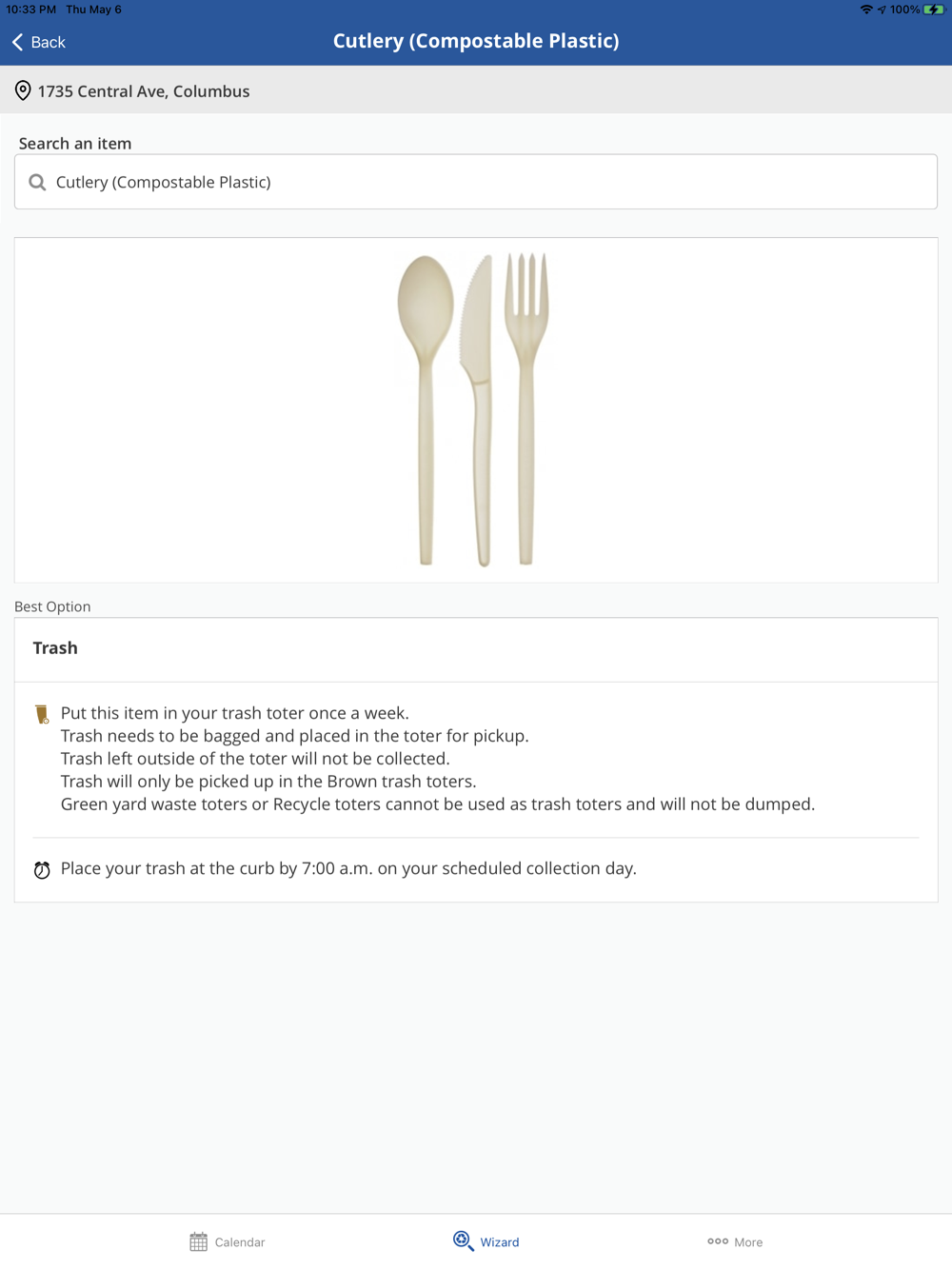Viewport: 952px width, 1270px height.
Task: Open the More tab
Action: point(735,1241)
